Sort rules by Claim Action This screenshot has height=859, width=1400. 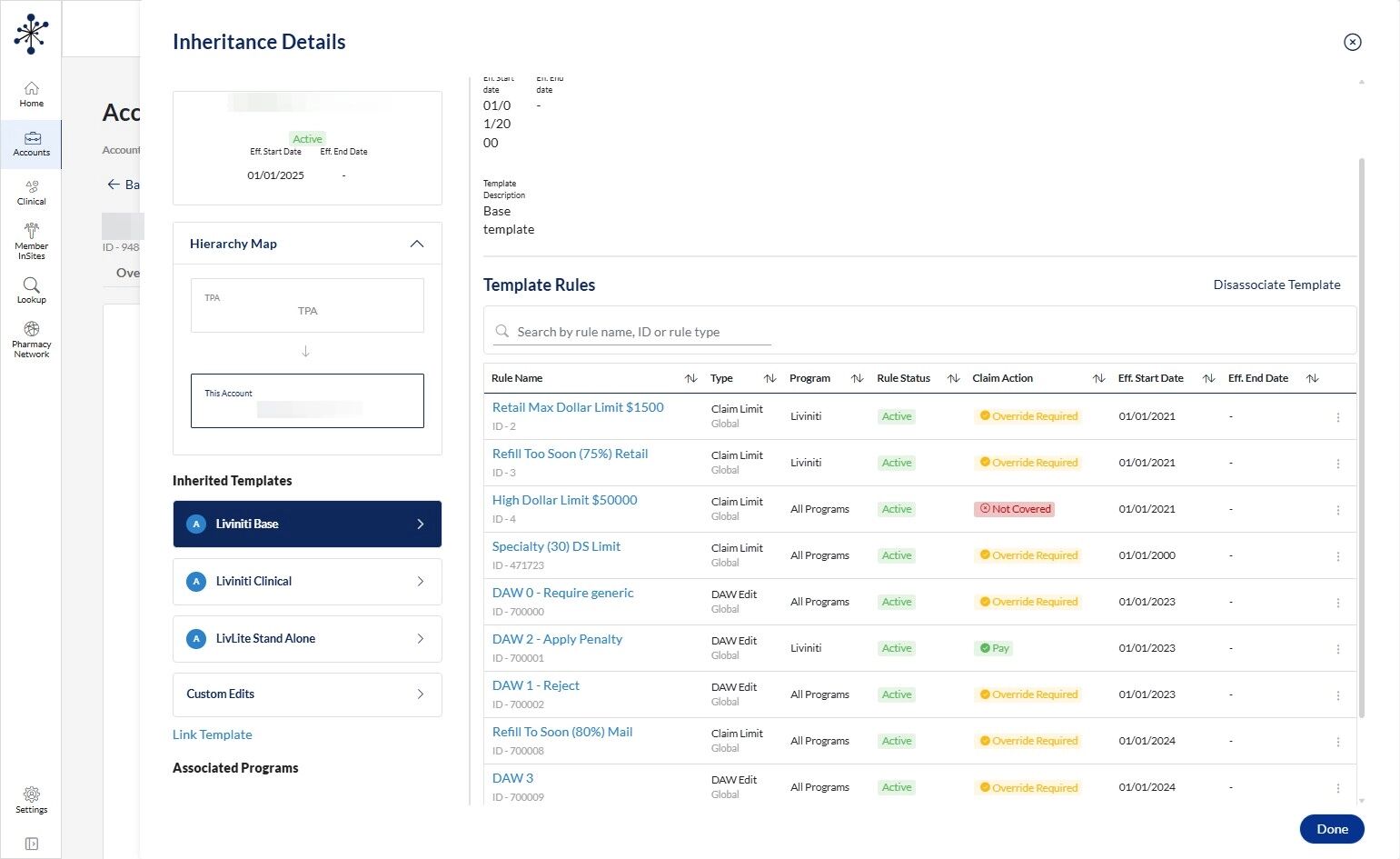1098,378
